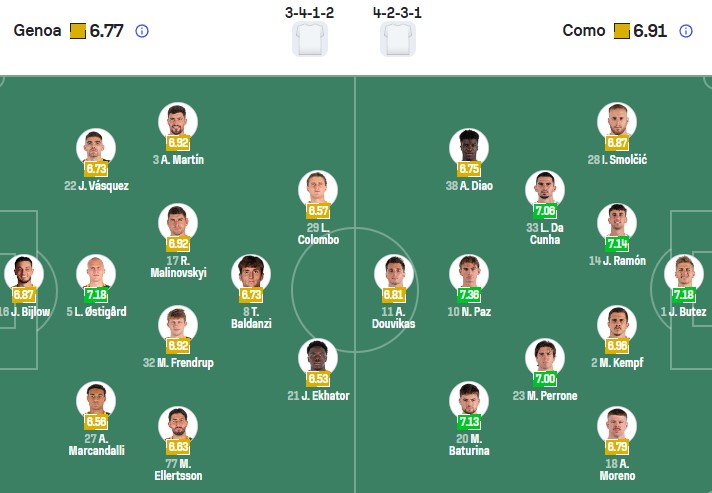Click the info icon next to Genoa rating
Screen dimensions: 712x493
tap(142, 31)
